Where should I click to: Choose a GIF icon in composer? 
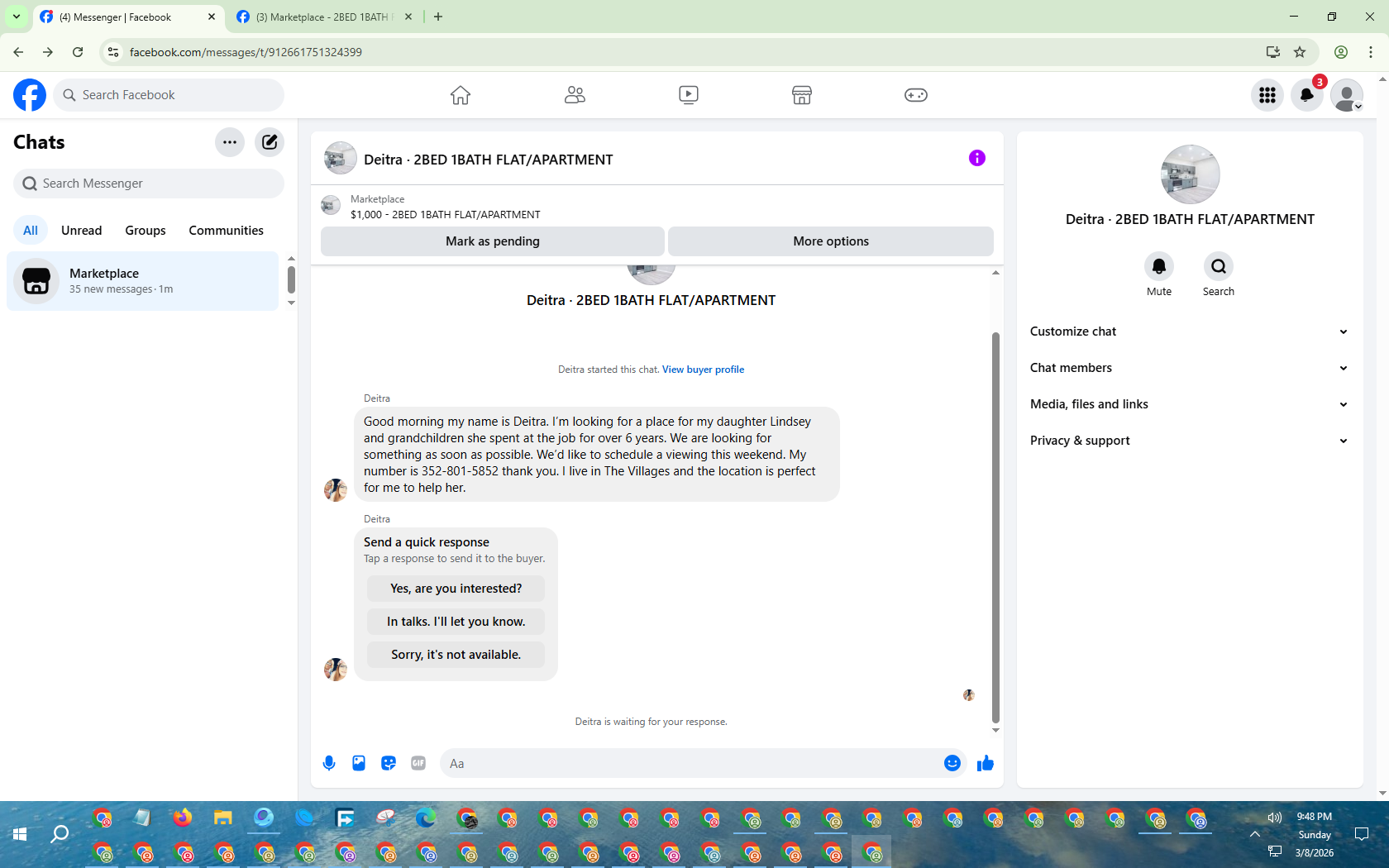418,763
